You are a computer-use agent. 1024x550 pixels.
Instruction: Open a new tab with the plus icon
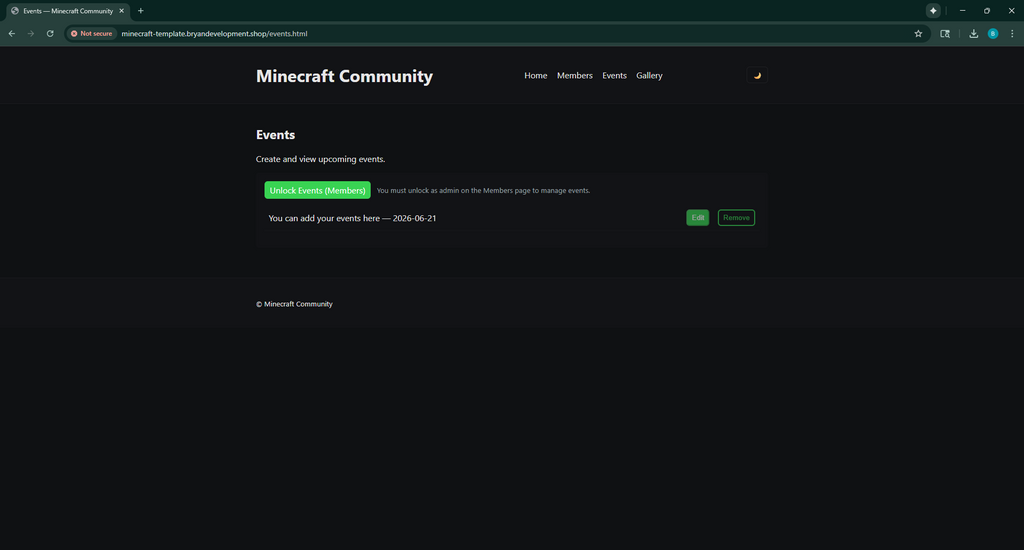pos(141,11)
